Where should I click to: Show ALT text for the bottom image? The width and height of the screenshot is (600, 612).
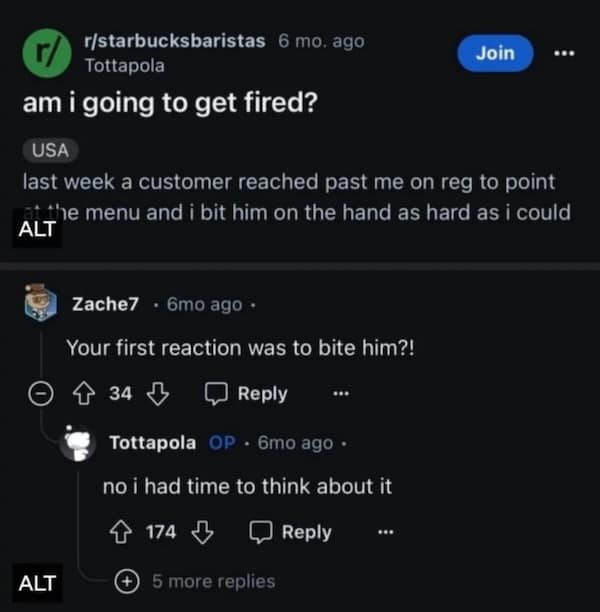(x=36, y=582)
